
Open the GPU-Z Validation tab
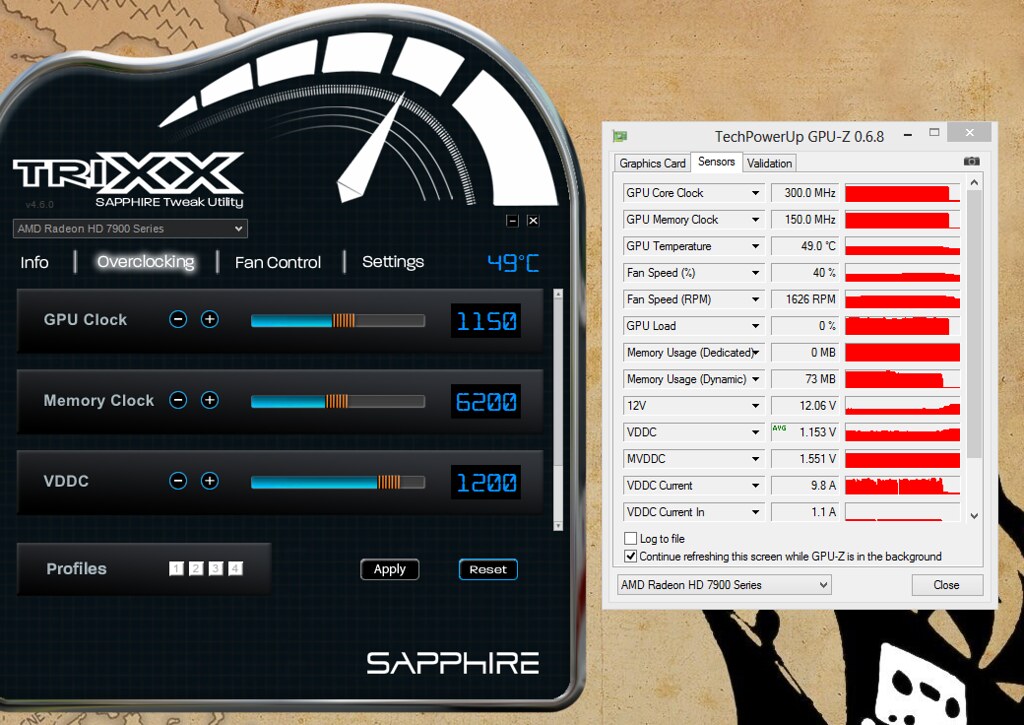pyautogui.click(x=769, y=163)
